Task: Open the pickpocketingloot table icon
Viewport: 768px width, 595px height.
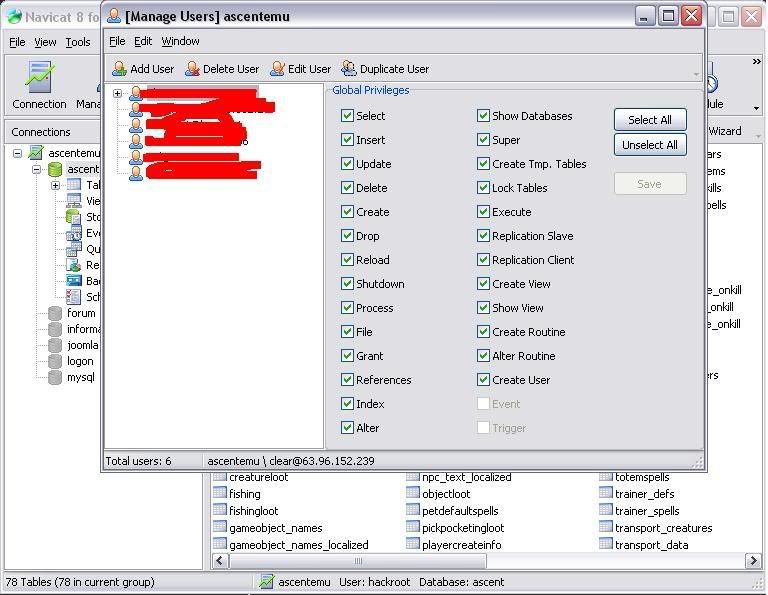Action: click(413, 527)
